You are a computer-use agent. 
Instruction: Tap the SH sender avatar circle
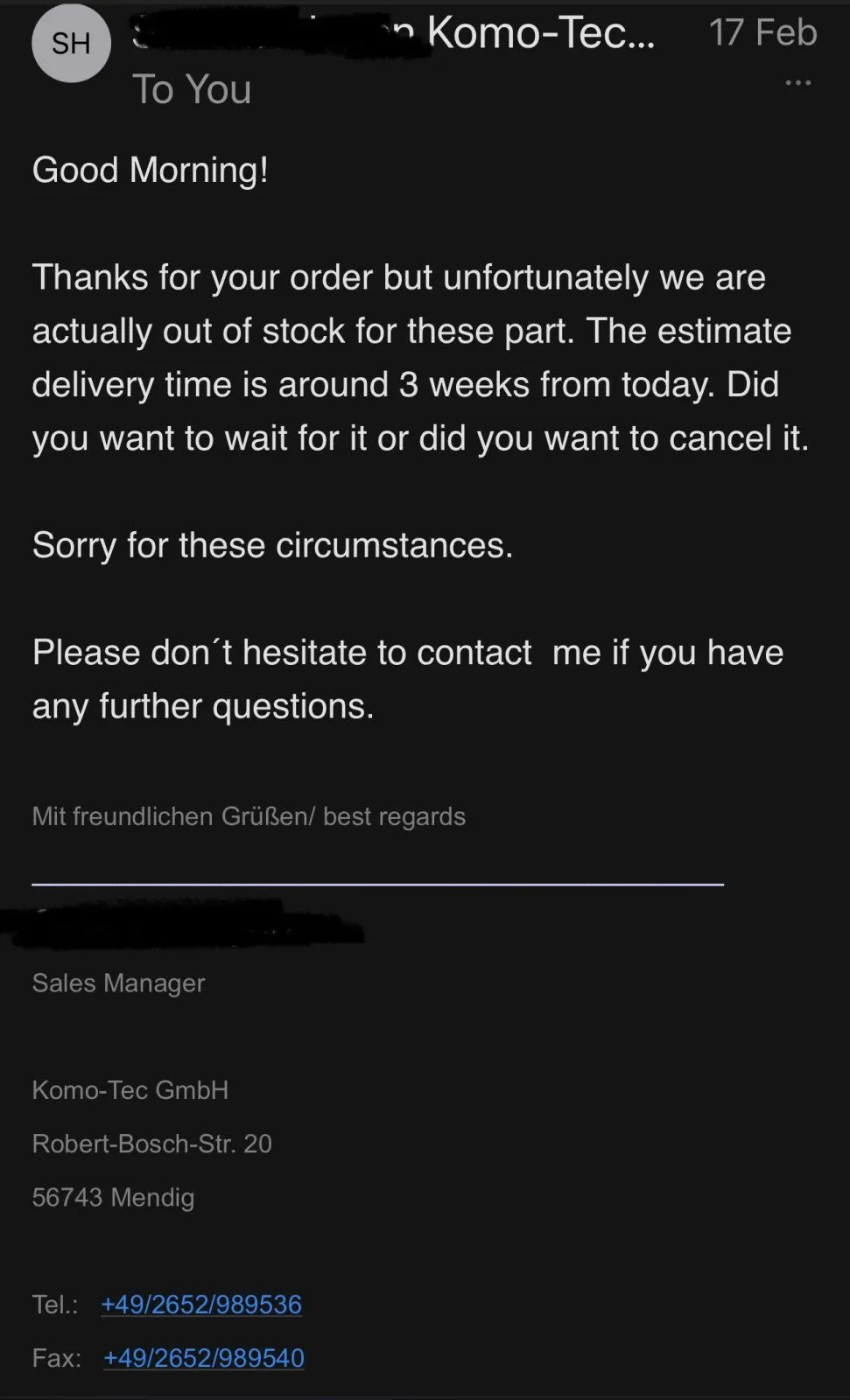pos(71,43)
